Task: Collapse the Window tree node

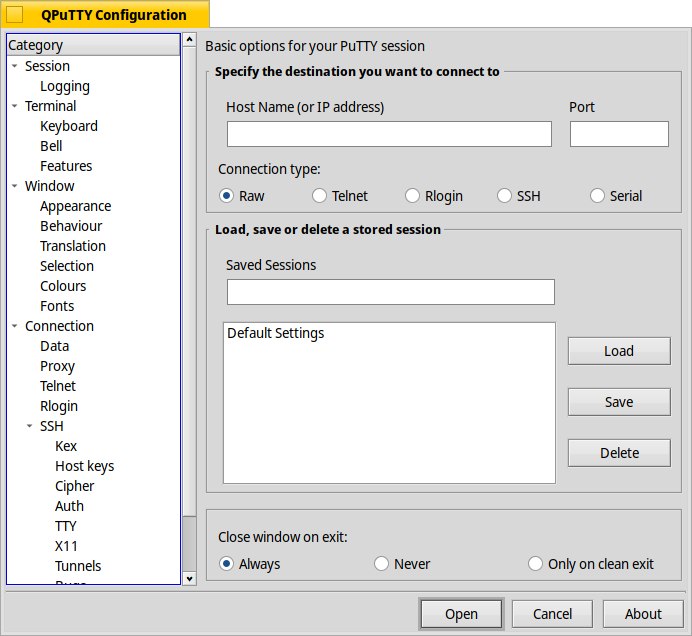Action: point(15,186)
